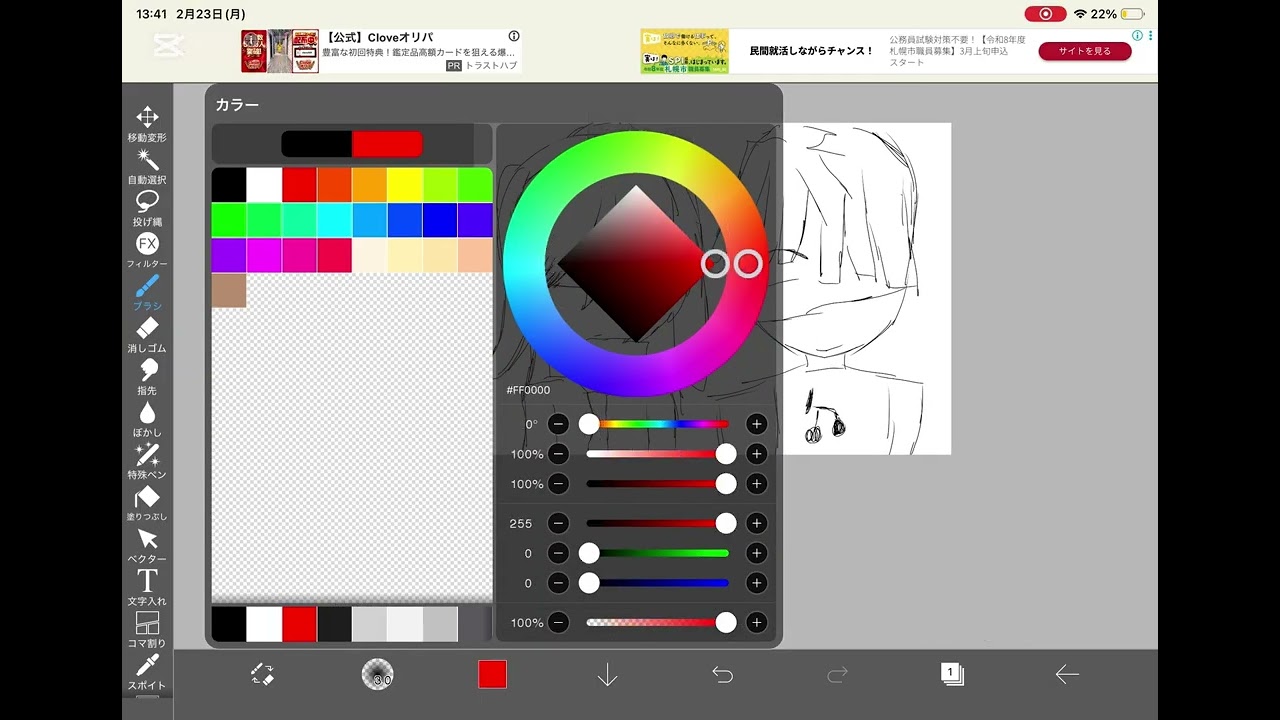The image size is (1280, 720).
Task: Select the 塗りつぶし fill bucket tool
Action: point(147,504)
